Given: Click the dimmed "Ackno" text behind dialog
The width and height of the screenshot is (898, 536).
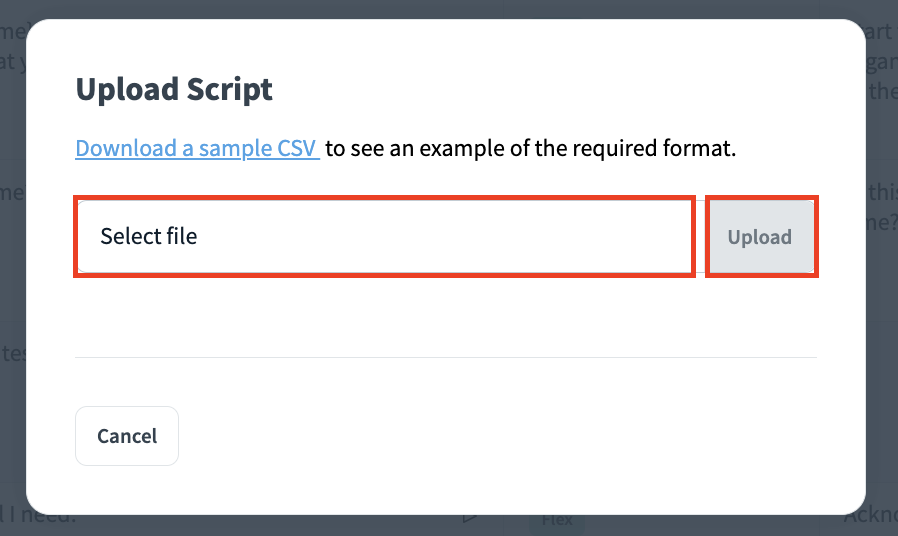Looking at the screenshot, I should (869, 517).
